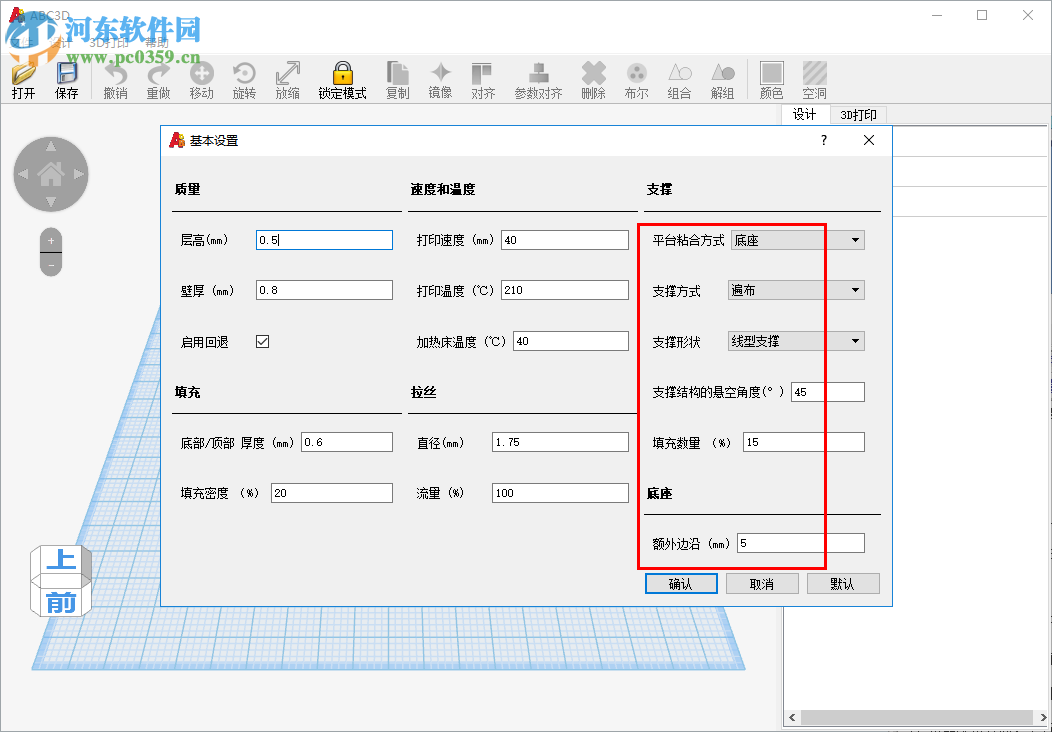1052x732 pixels.
Task: Click the top (上) face of view cube
Action: pos(61,560)
